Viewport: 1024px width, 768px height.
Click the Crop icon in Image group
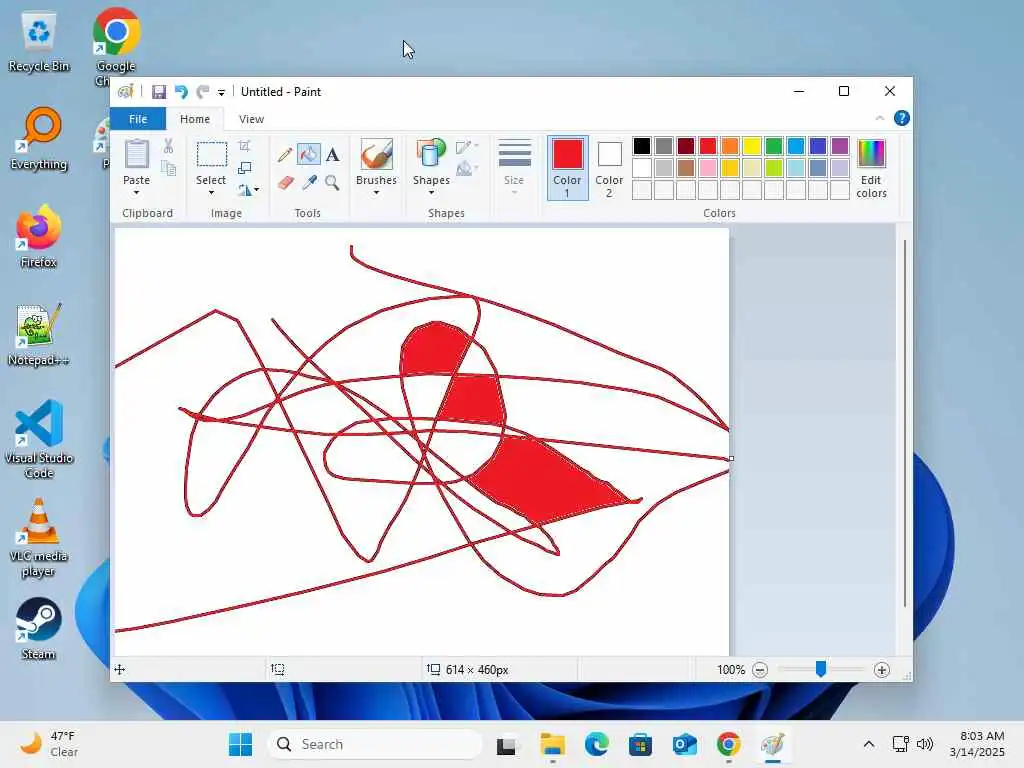click(244, 146)
